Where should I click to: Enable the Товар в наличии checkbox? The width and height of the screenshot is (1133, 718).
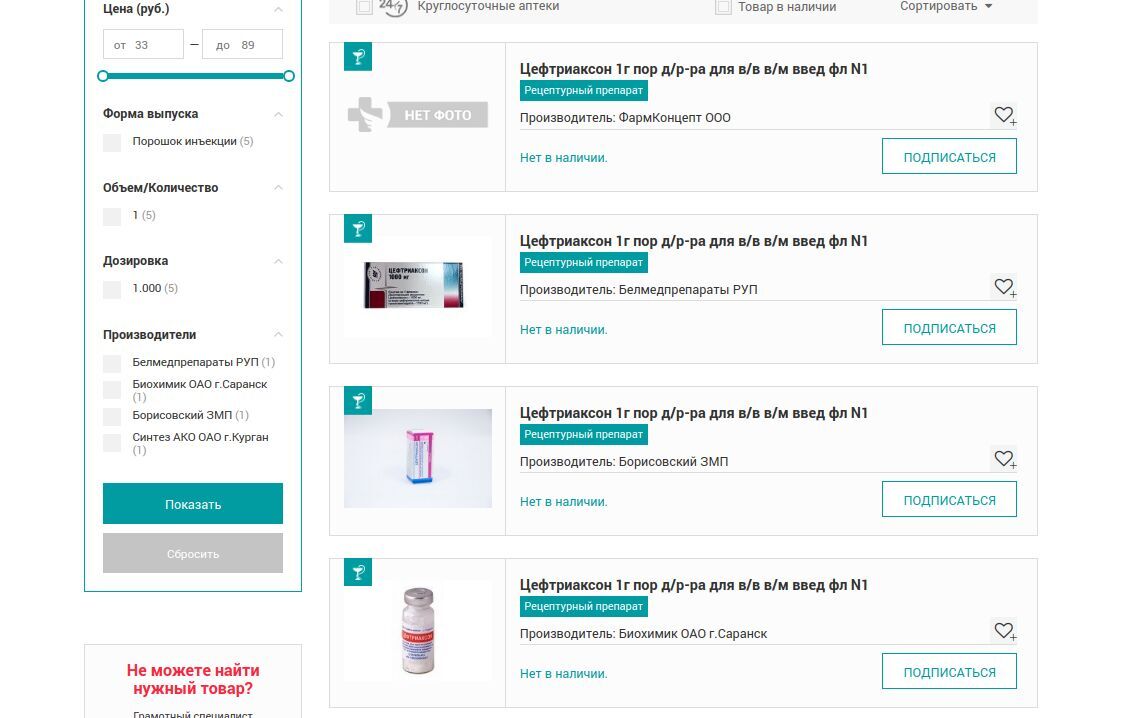(x=723, y=7)
